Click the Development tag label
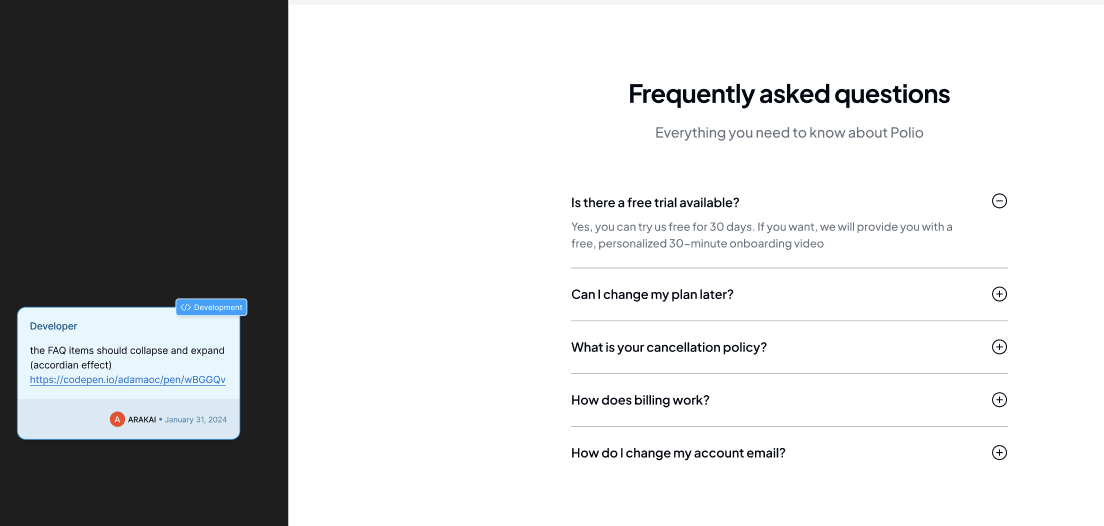The image size is (1104, 526). coord(218,307)
